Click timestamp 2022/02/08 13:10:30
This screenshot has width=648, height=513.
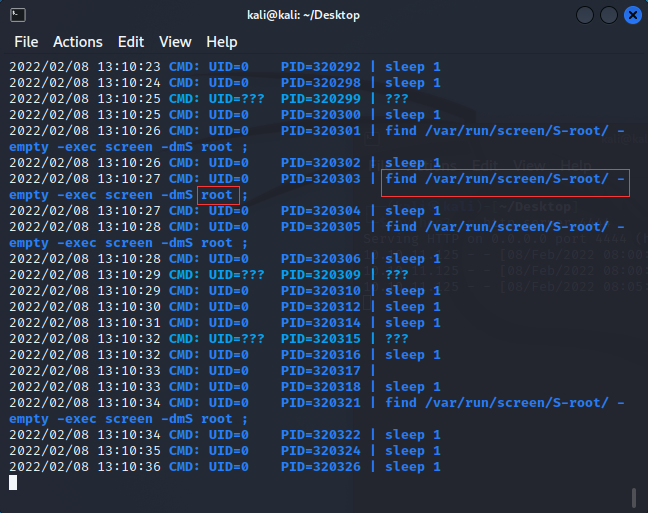[x=85, y=307]
